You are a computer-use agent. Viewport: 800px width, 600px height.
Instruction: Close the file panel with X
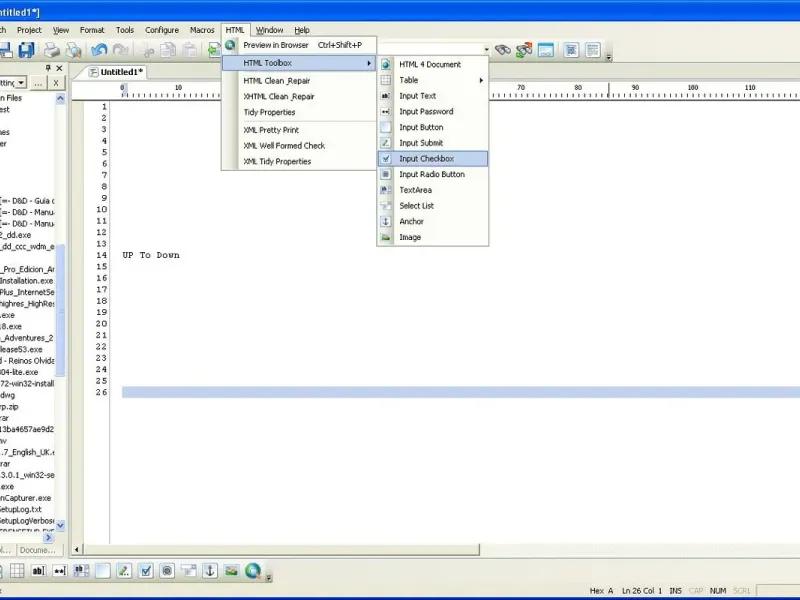(x=59, y=68)
